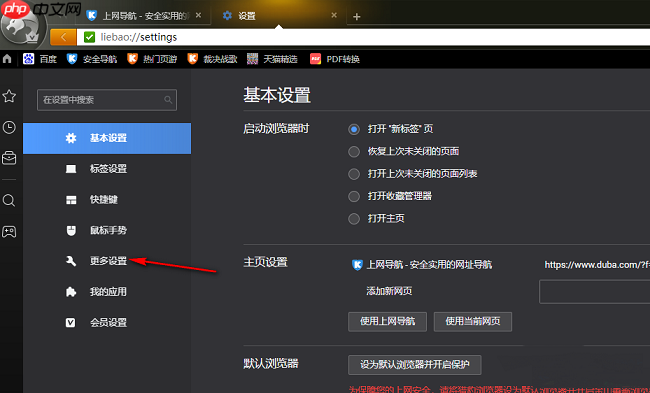Click the 使用当前网页 button
650x393 pixels.
pos(473,321)
